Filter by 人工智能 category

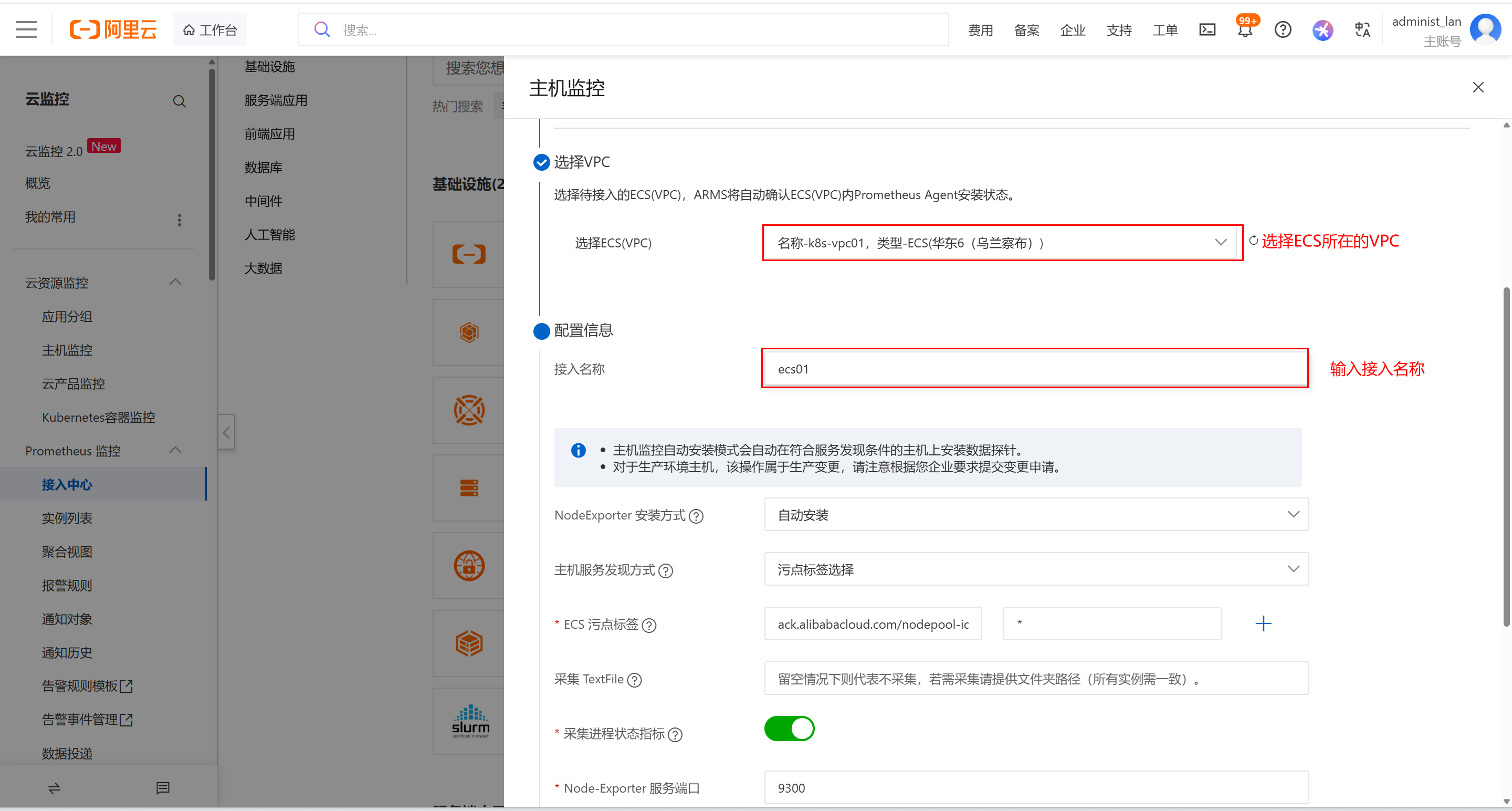point(270,235)
